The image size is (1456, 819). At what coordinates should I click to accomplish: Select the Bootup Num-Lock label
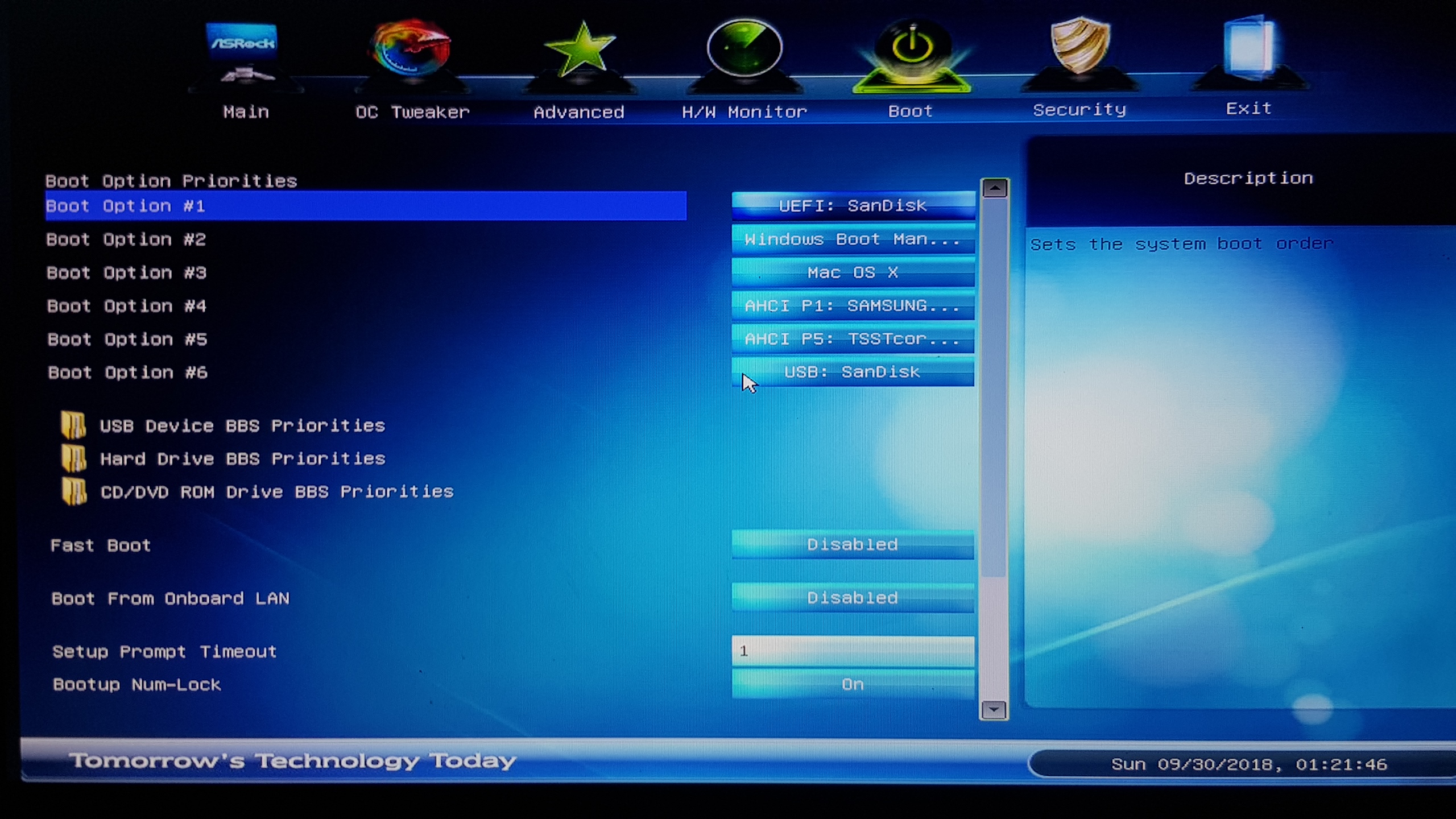click(136, 684)
